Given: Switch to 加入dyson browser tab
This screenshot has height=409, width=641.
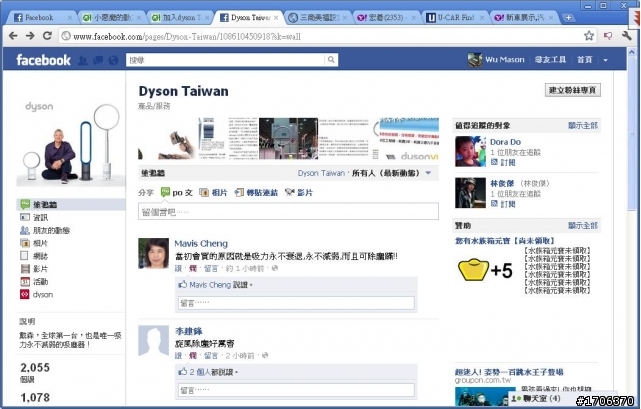Looking at the screenshot, I should point(181,18).
